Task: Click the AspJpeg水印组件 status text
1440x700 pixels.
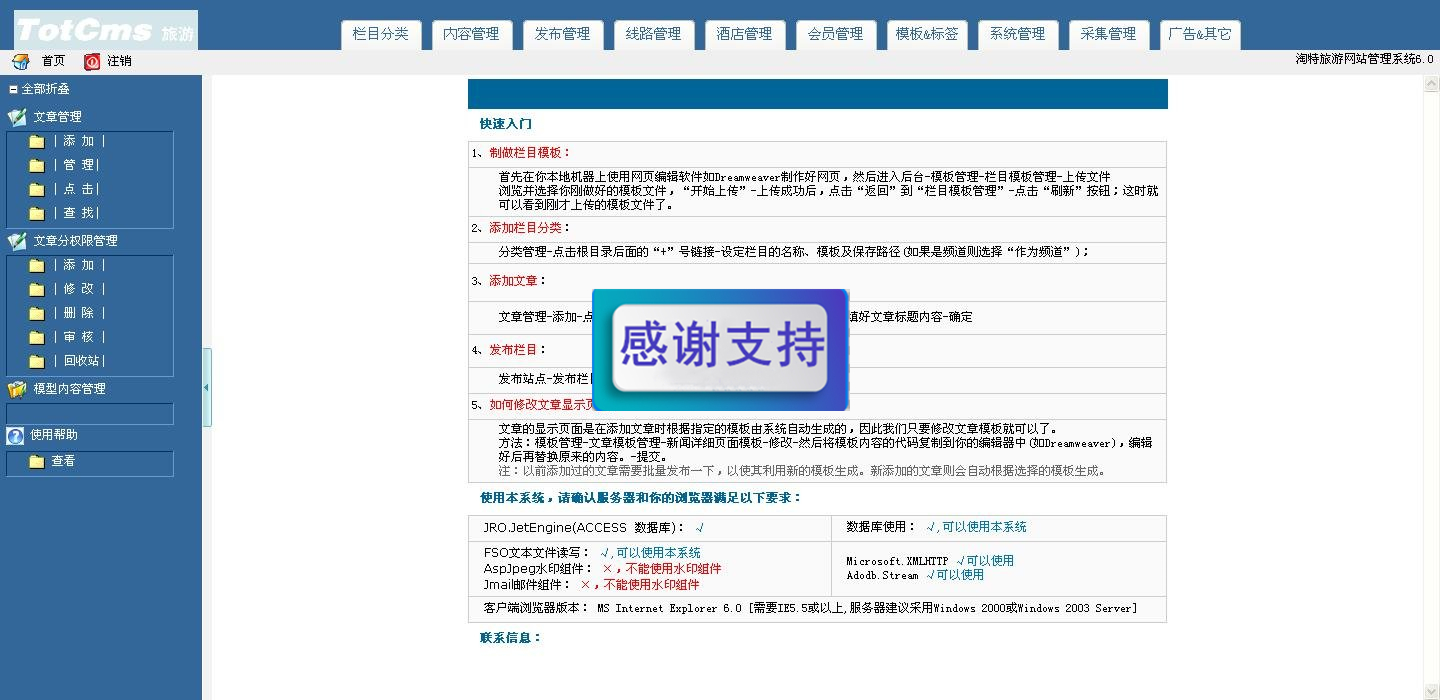Action: [602, 569]
